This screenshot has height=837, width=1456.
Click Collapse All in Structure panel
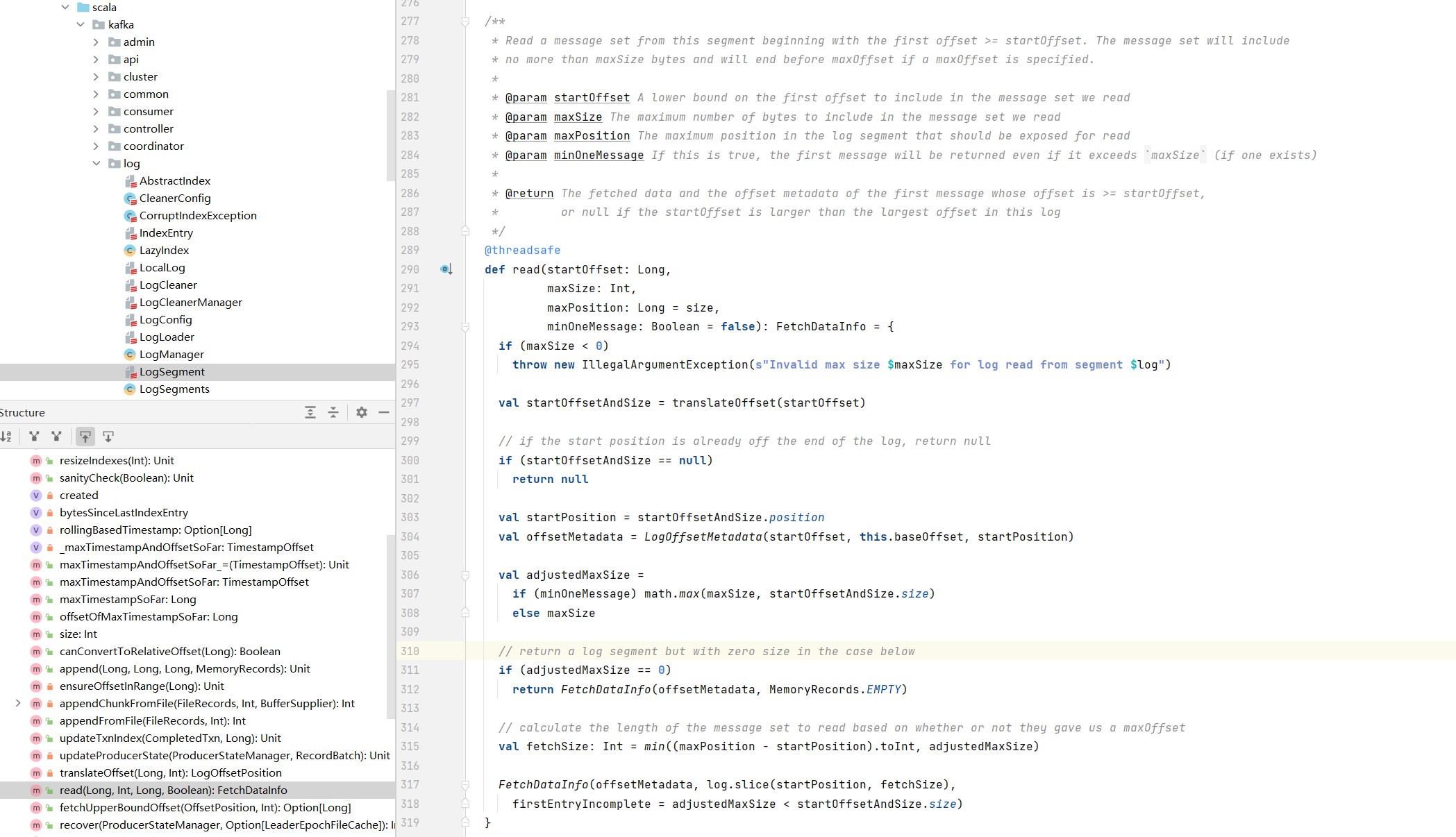point(333,412)
